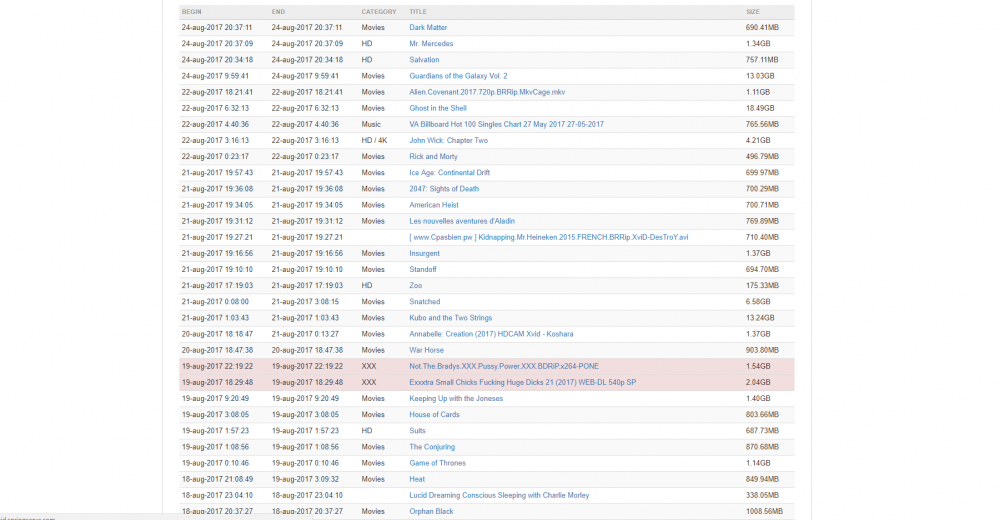This screenshot has height=520, width=1000.
Task: Click the Insurgent title link
Action: (424, 253)
